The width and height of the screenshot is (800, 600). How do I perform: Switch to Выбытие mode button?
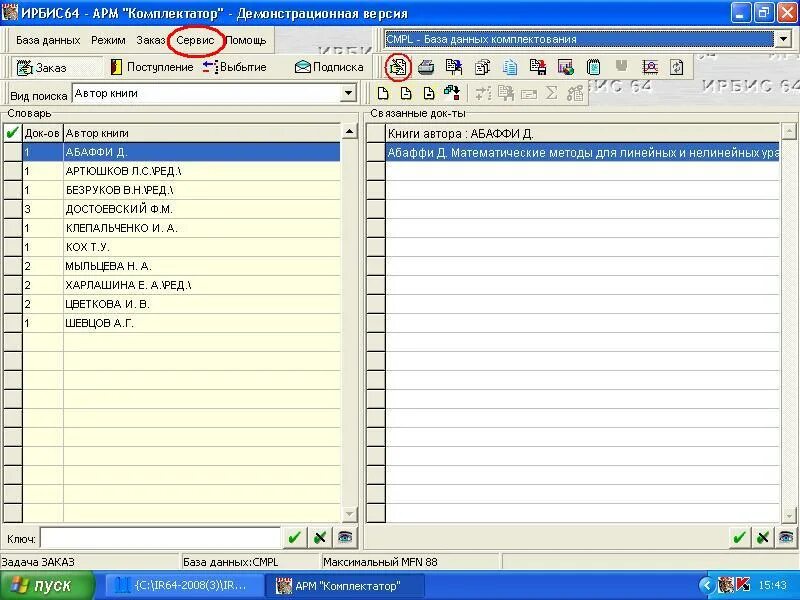(x=235, y=67)
